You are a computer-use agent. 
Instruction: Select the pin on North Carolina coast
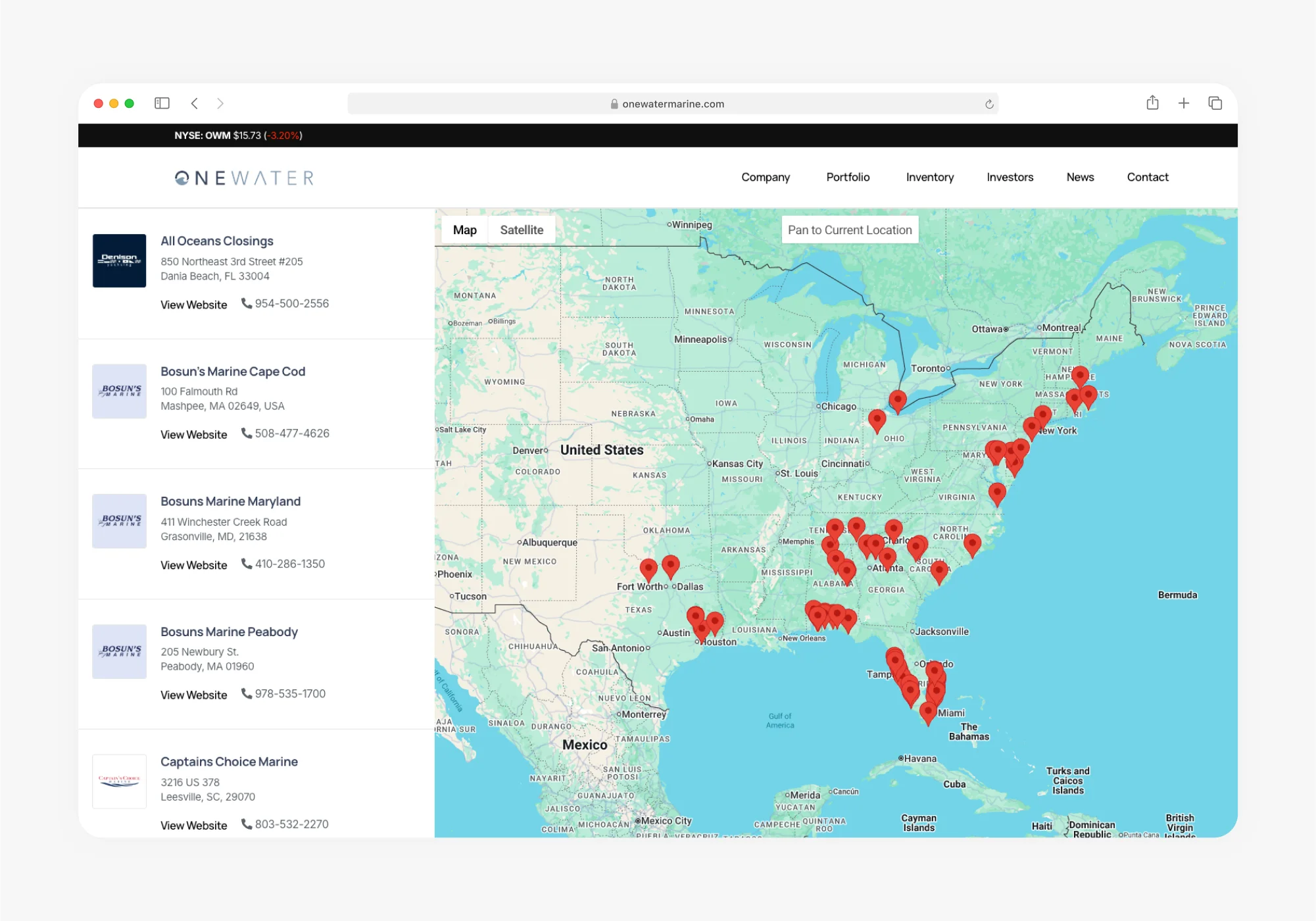(x=972, y=545)
